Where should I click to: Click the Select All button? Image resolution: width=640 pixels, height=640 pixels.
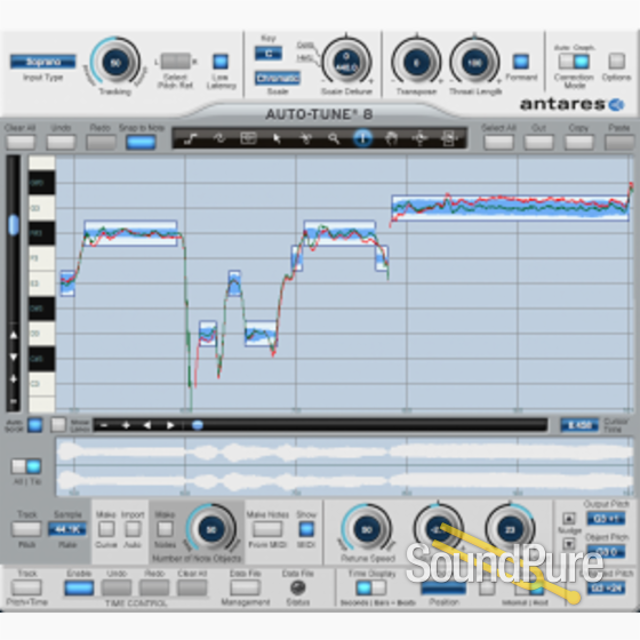pyautogui.click(x=499, y=142)
